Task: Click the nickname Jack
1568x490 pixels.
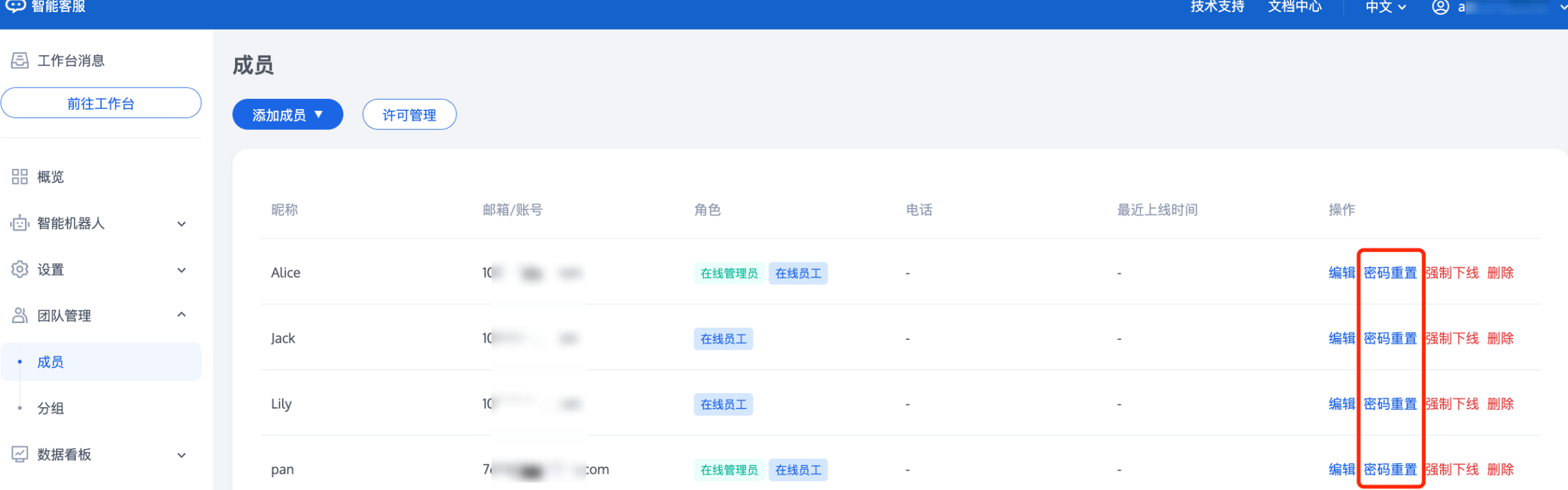Action: tap(283, 338)
